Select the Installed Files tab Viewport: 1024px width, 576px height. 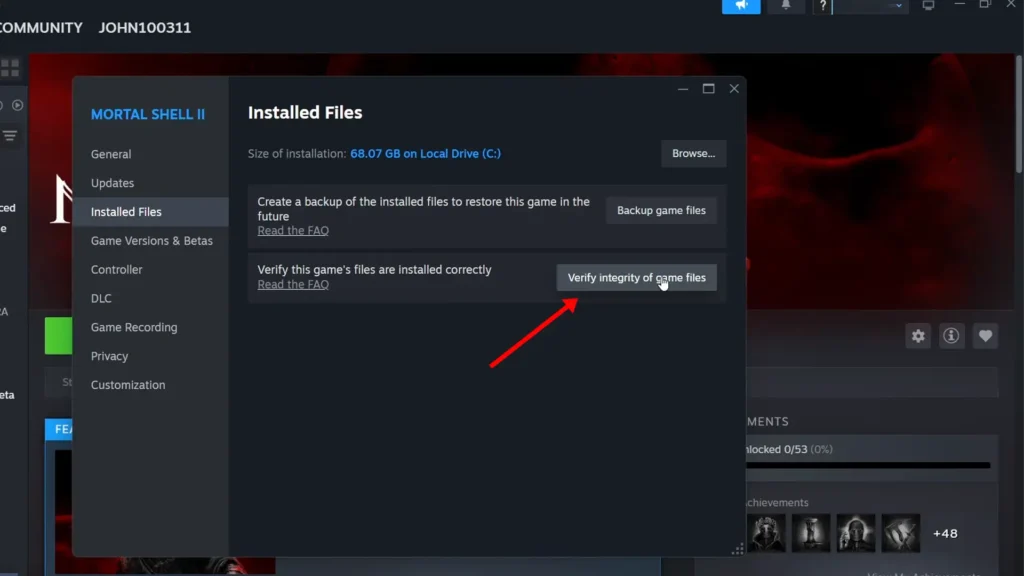pyautogui.click(x=150, y=212)
